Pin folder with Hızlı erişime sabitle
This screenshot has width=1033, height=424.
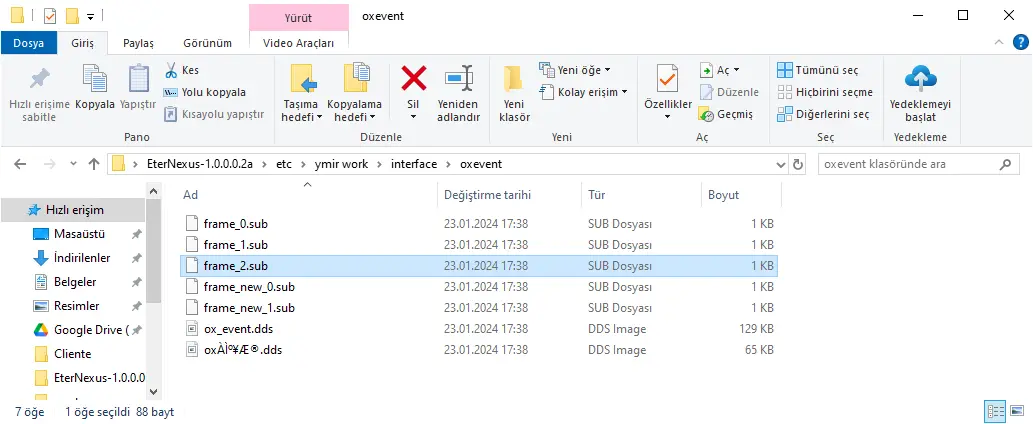click(x=39, y=94)
